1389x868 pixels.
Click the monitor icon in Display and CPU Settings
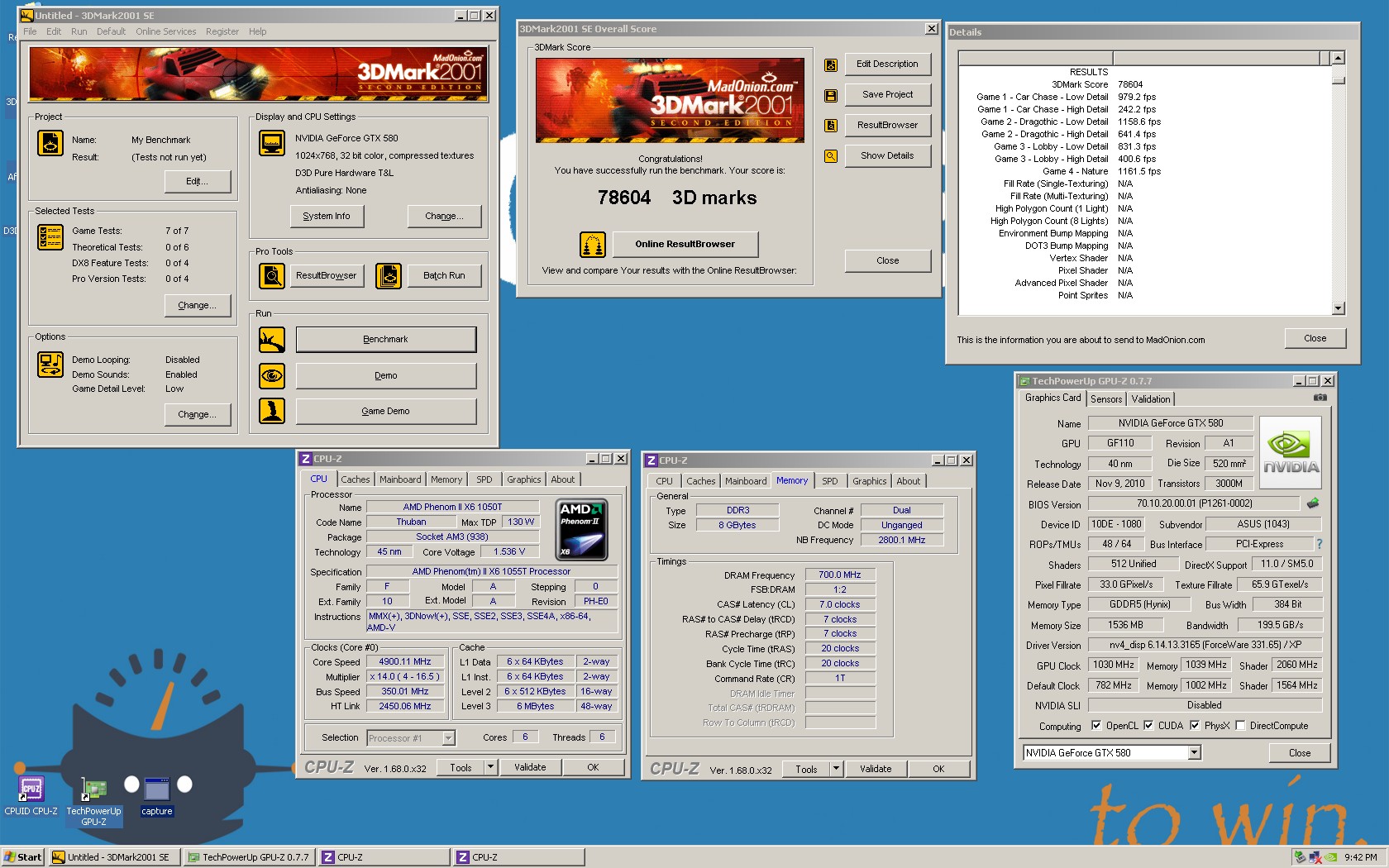point(272,143)
